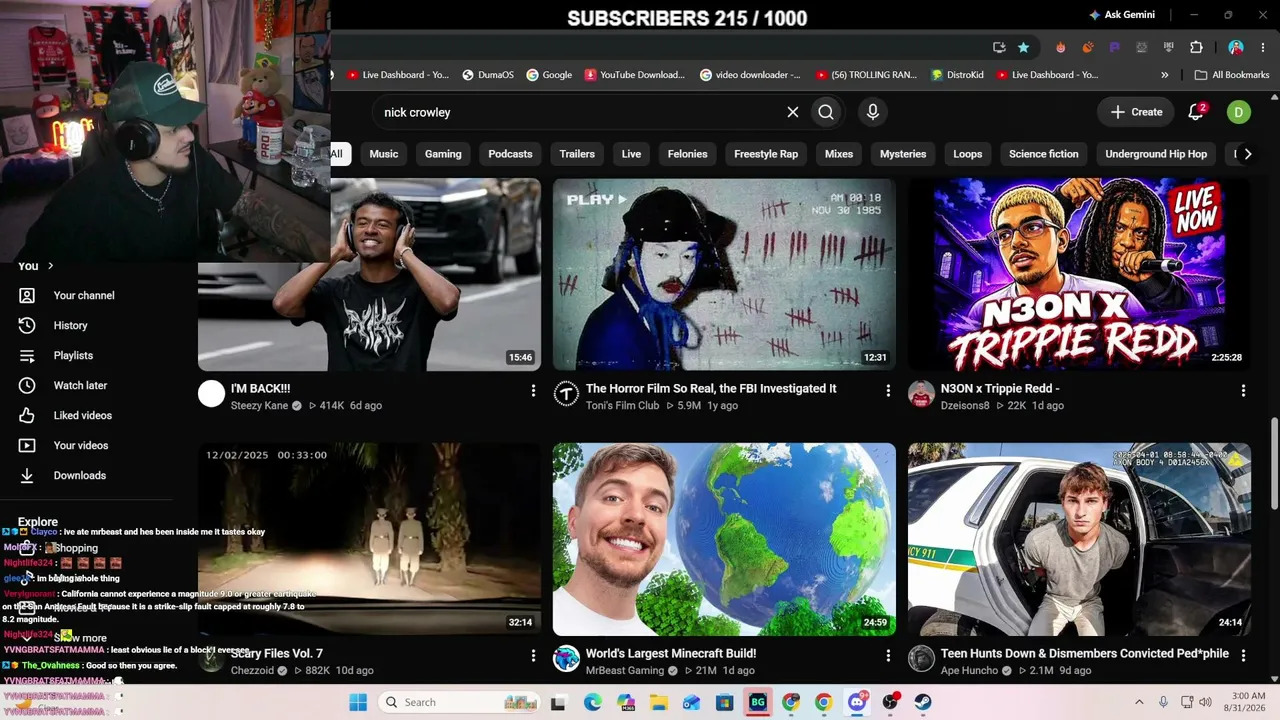Open Chrome's three-dot menu
Screen dimensions: 1280x720
point(1262,47)
